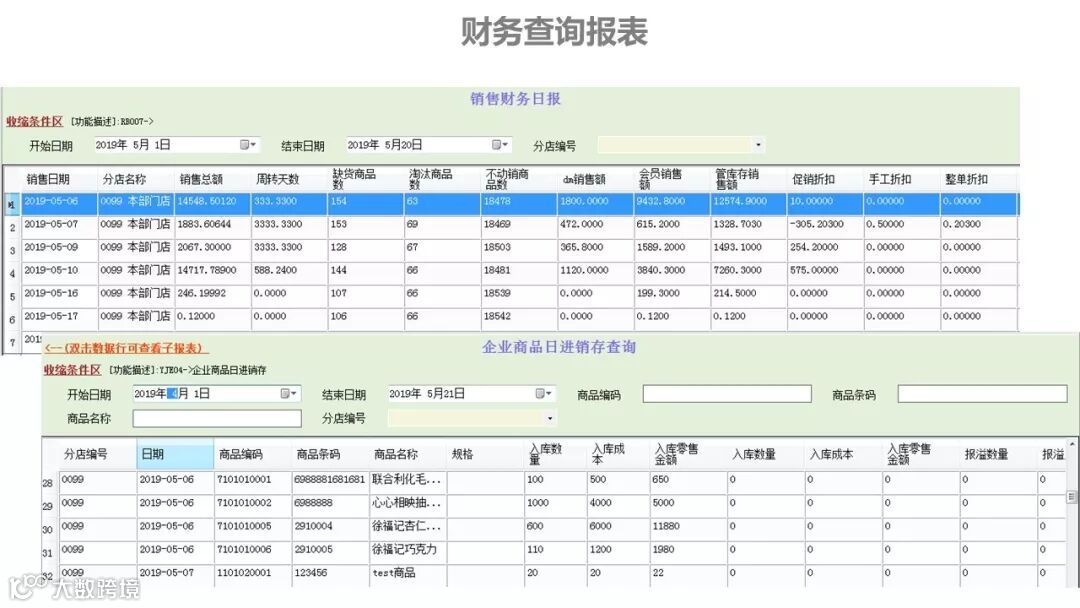Click the cell 588.2400 in 周转天数
This screenshot has width=1080, height=608.
pyautogui.click(x=289, y=271)
